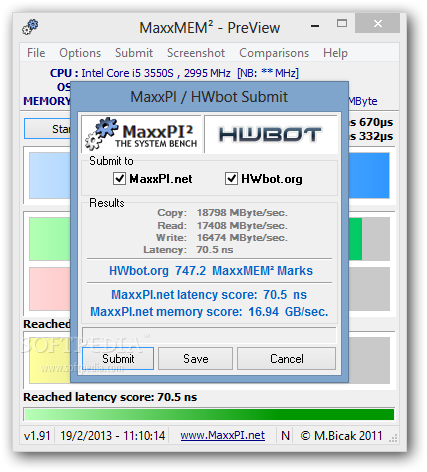
Task: Click the empty text field above Submit
Action: point(209,335)
